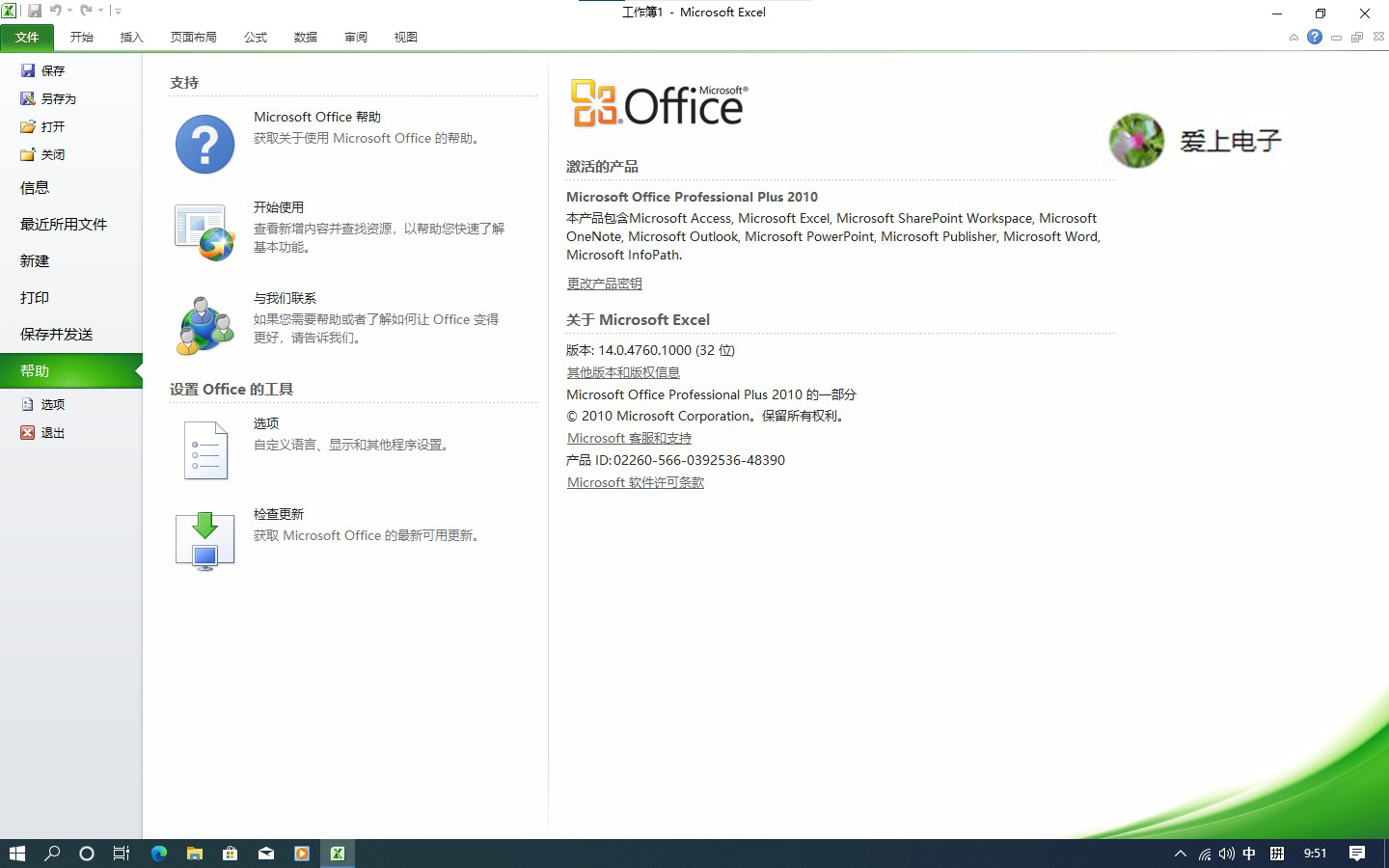Open File Explorer from the taskbar
This screenshot has width=1389, height=868.
click(195, 854)
